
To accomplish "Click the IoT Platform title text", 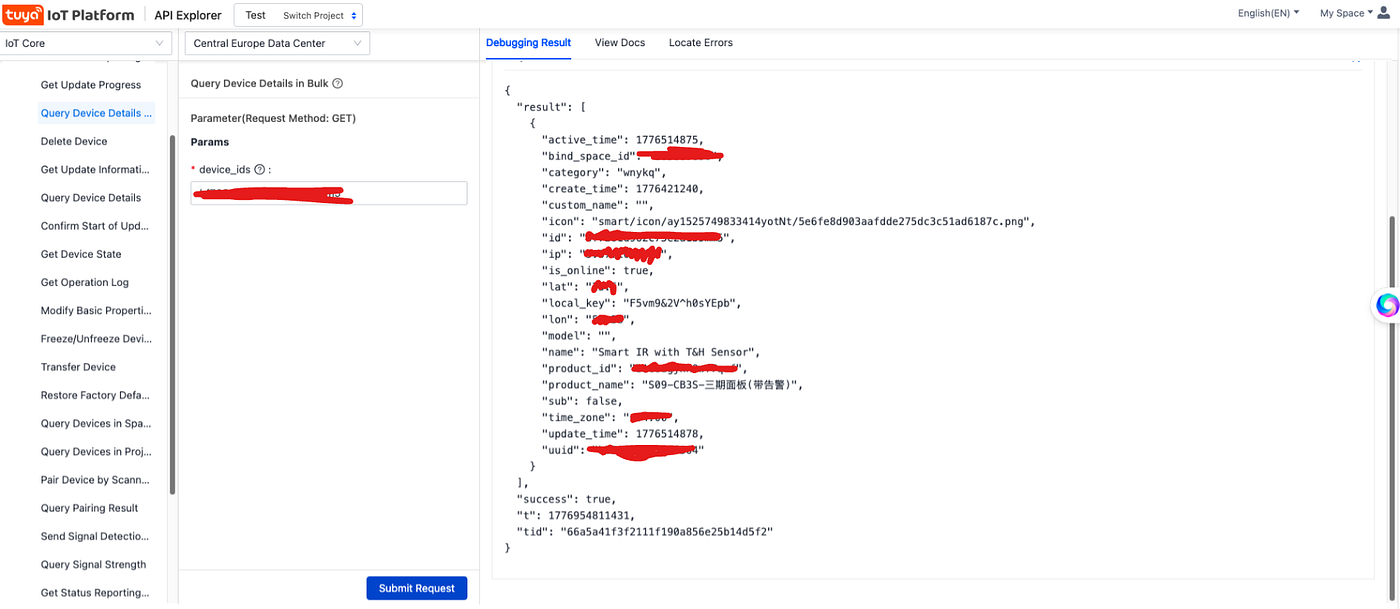I will 91,15.
